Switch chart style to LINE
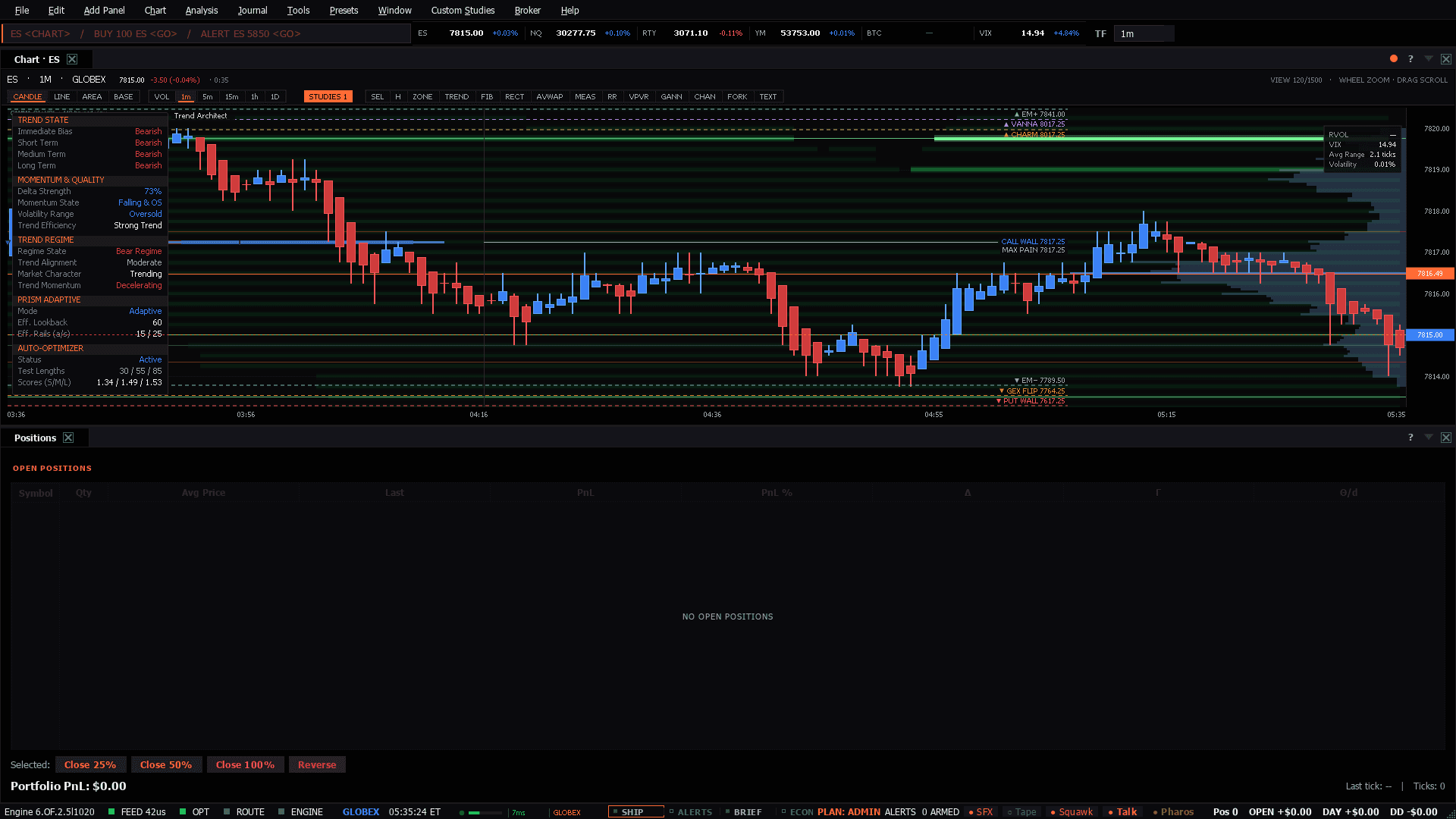 [x=62, y=96]
